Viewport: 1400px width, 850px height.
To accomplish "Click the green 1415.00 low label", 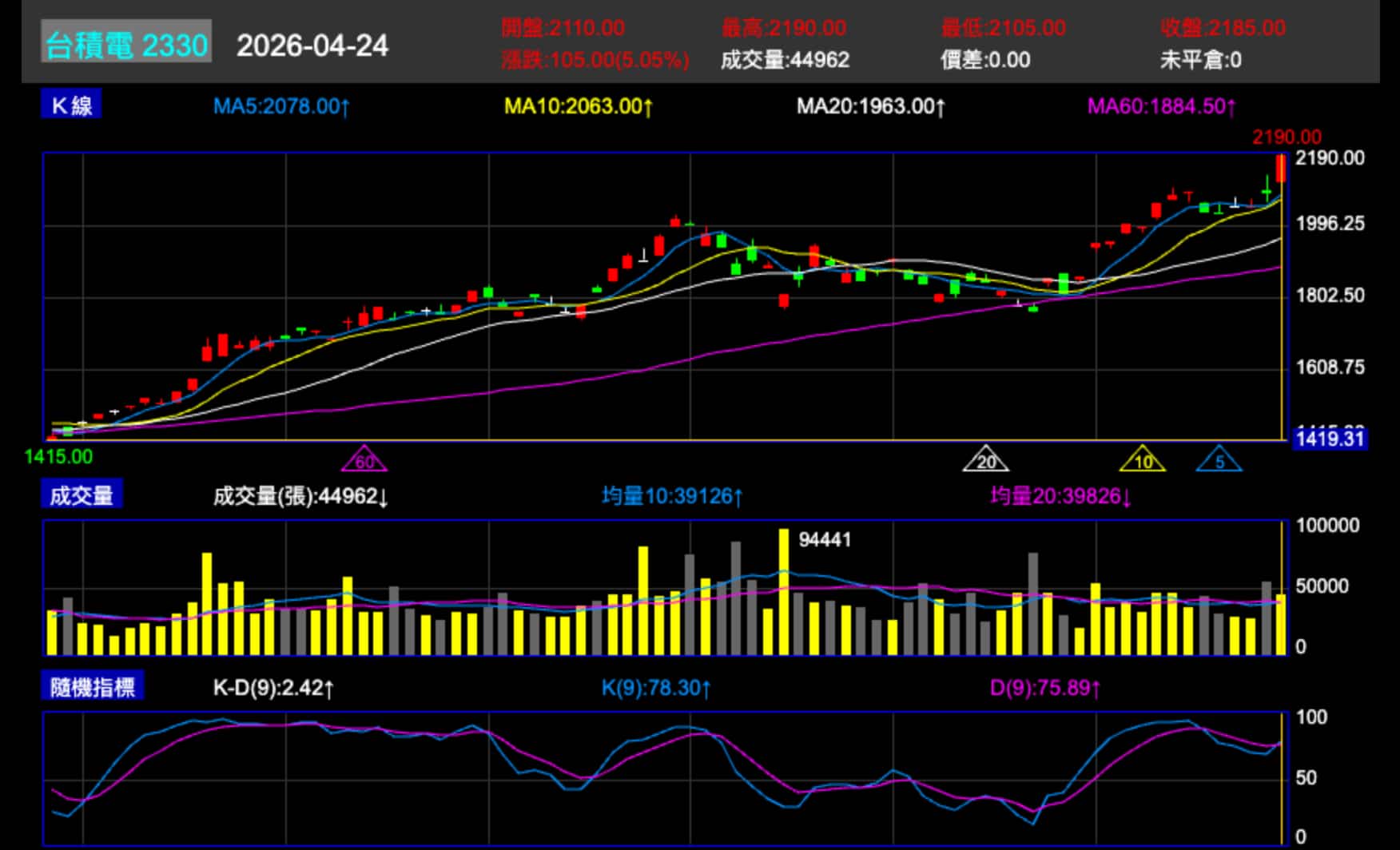I will point(58,457).
